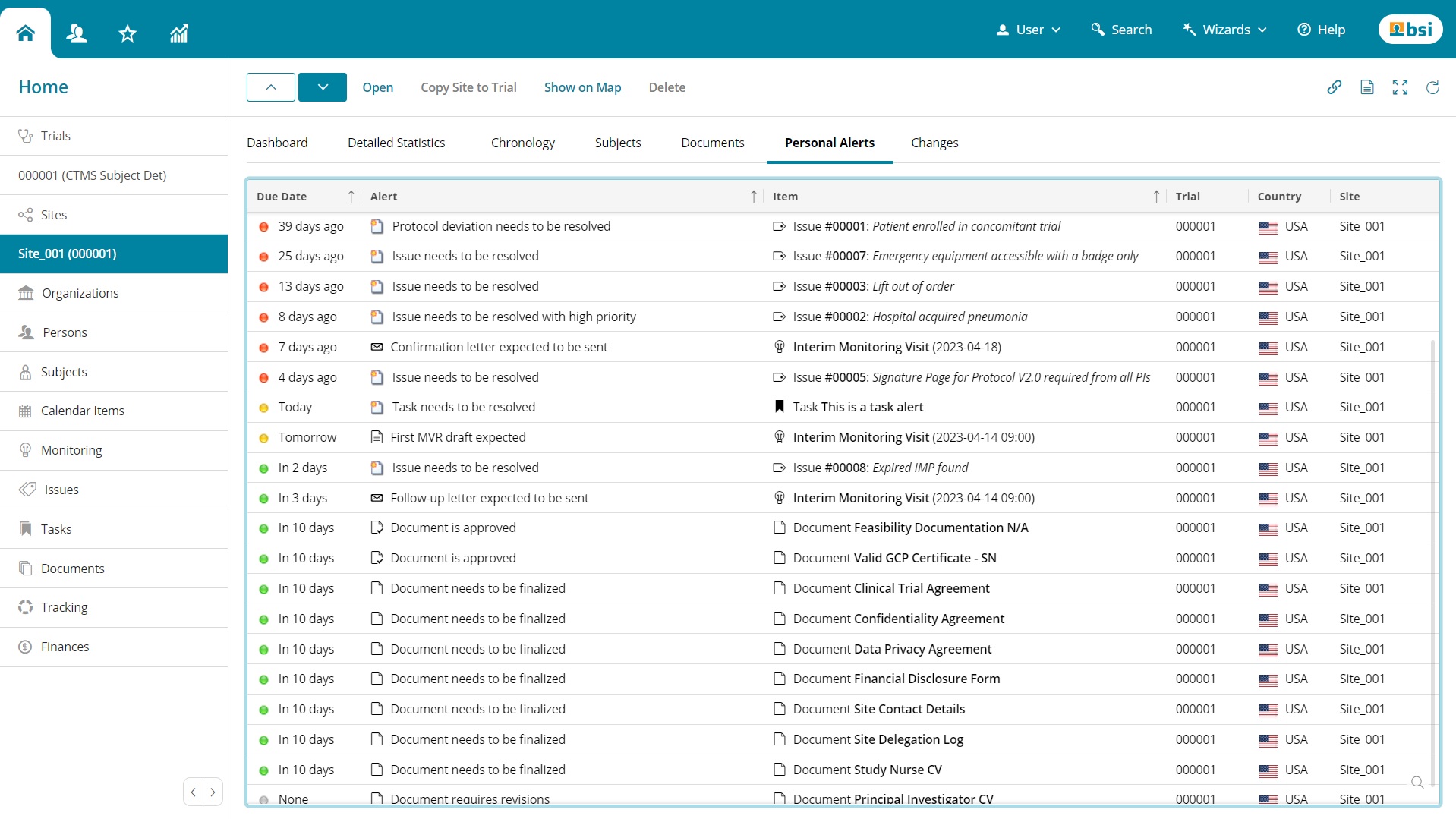Select the star favorites icon
The image size is (1456, 819).
click(x=128, y=33)
